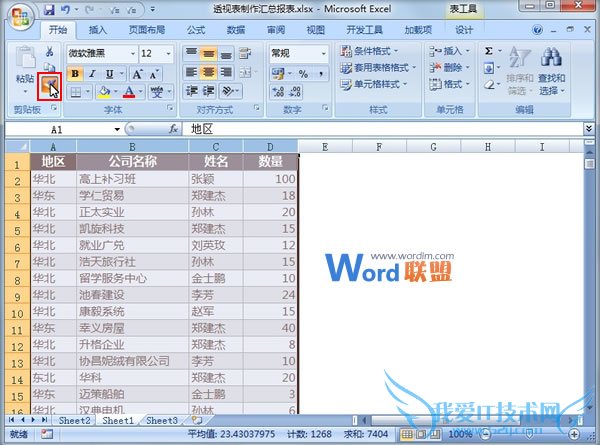Open the font color dropdown arrow
The image size is (600, 445).
point(141,91)
